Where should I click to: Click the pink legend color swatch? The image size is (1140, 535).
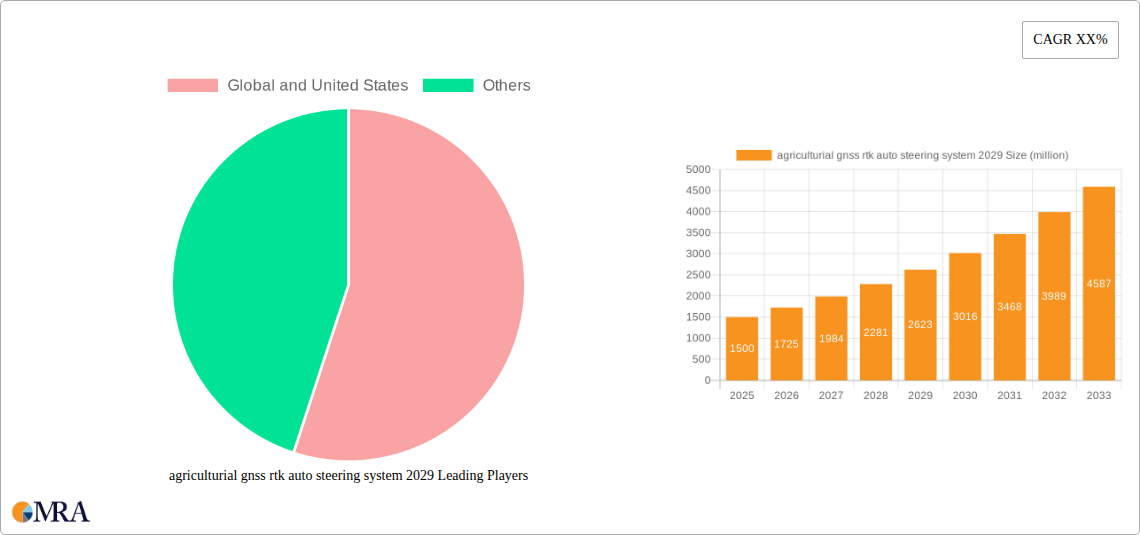point(192,86)
